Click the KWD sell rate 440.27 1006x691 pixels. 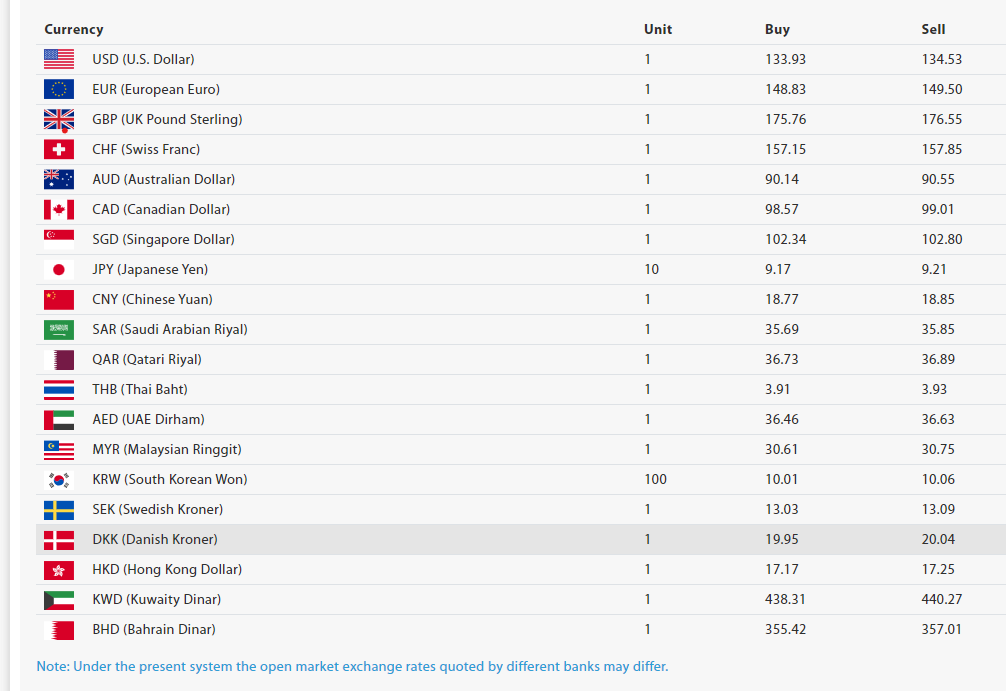(942, 599)
